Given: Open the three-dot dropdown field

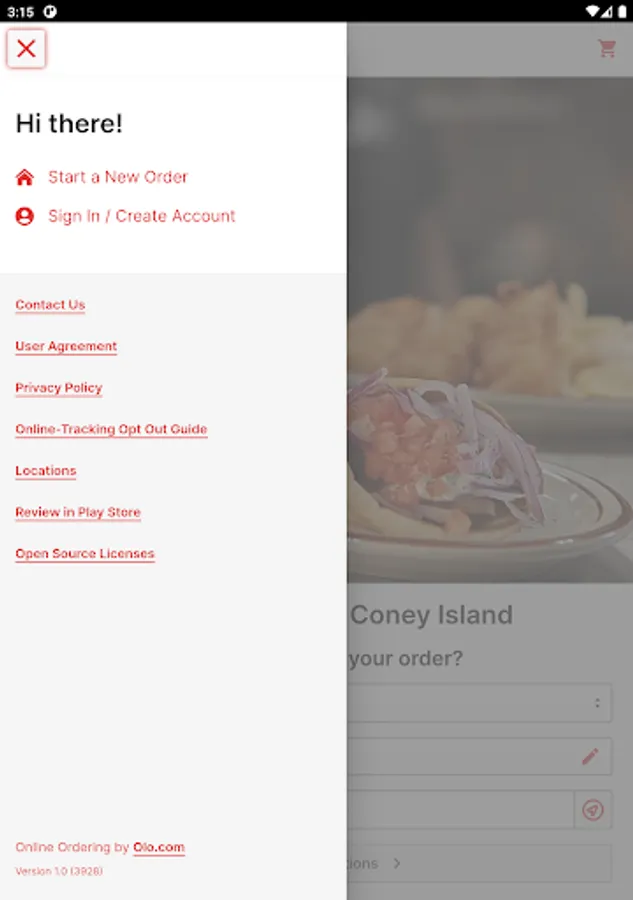Looking at the screenshot, I should coord(479,703).
